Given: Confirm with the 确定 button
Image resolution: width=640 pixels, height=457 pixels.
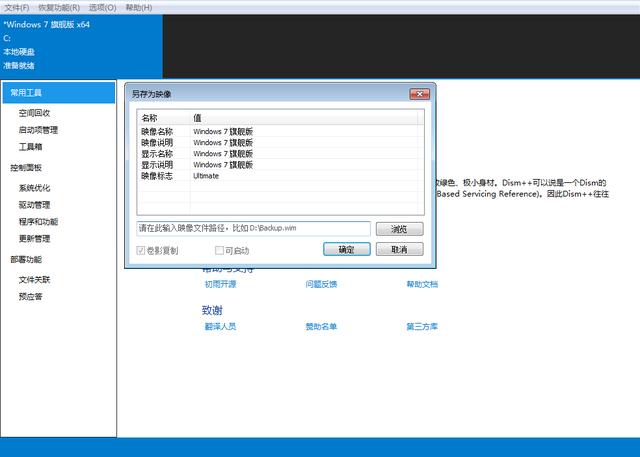Looking at the screenshot, I should click(347, 249).
